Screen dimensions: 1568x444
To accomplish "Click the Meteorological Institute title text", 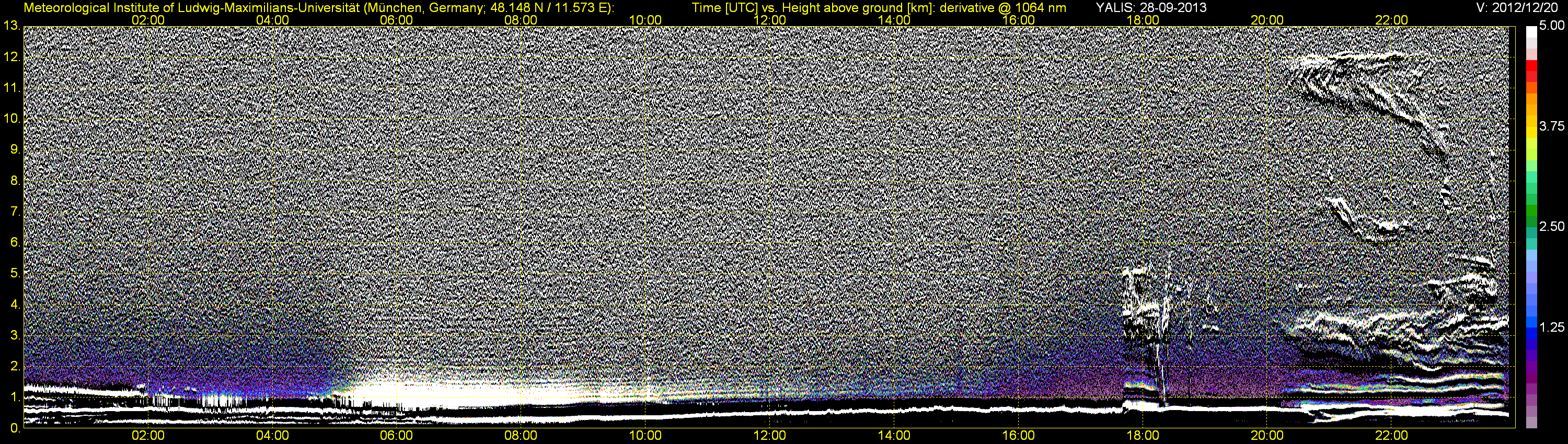I will click(318, 8).
